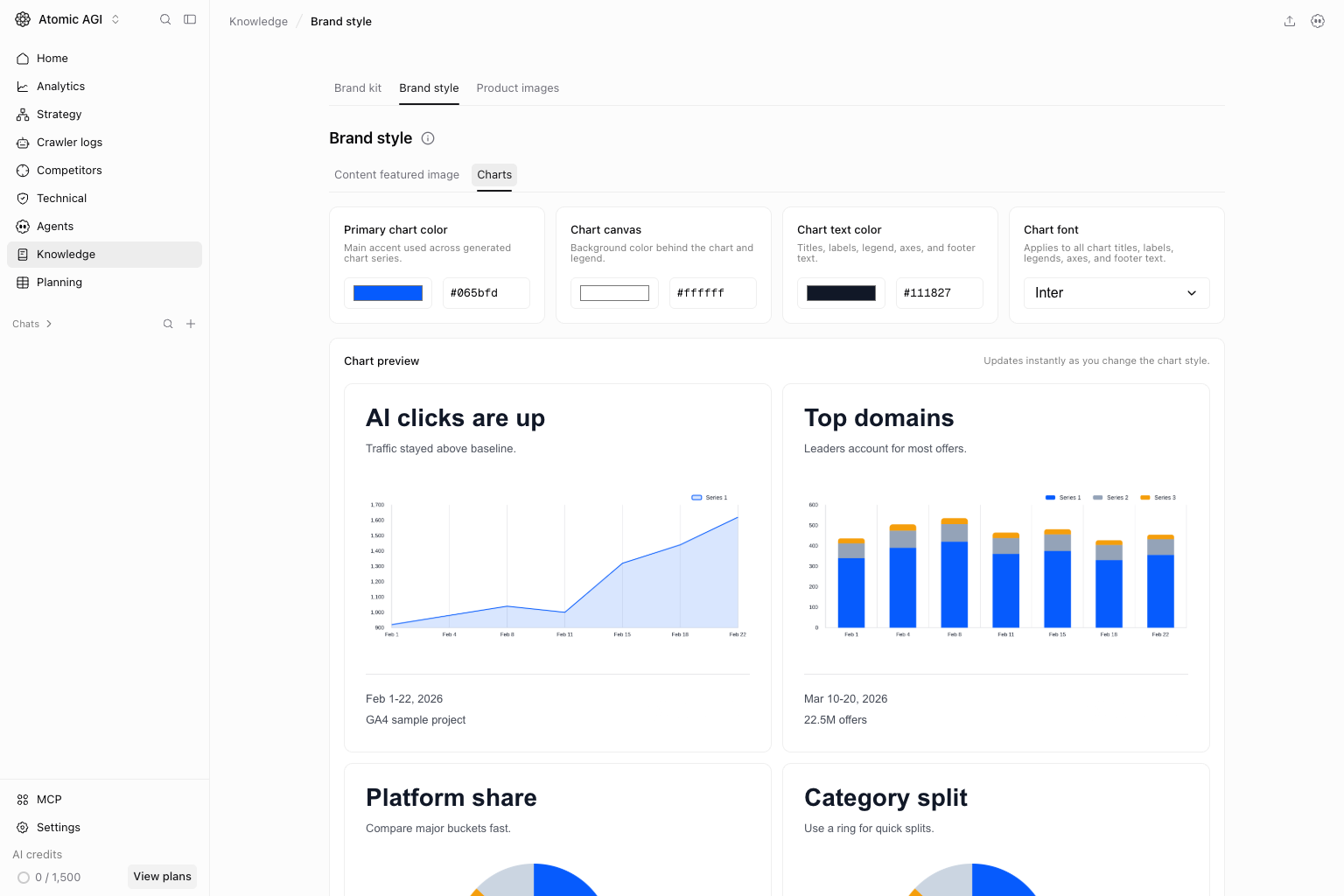
Task: Click the View plans button
Action: coord(162,877)
